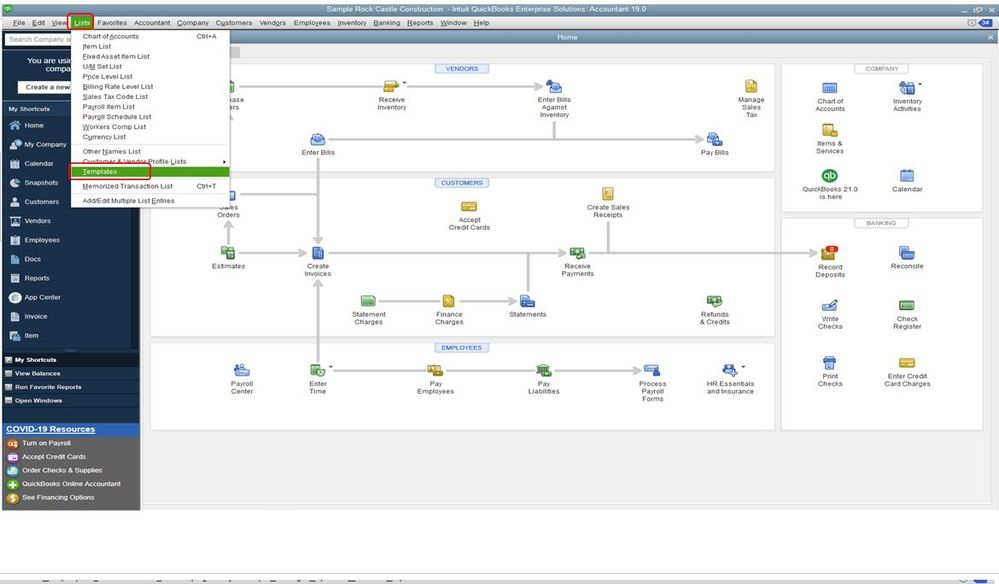Choose Sales Tax Code List entry
This screenshot has height=584, width=999.
point(150,97)
